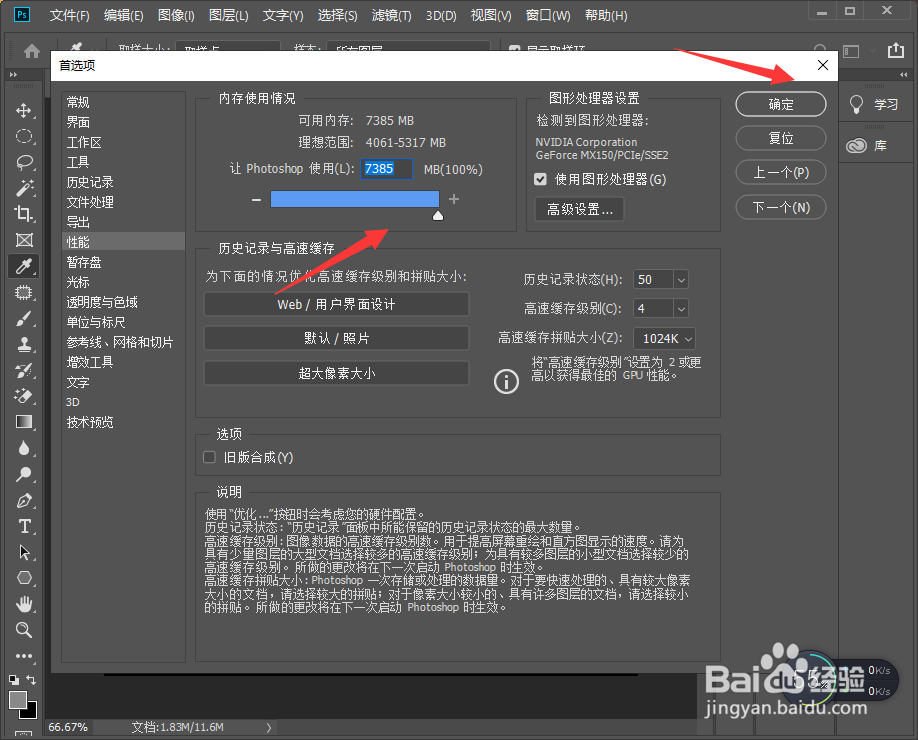Click 默认 / 照片 optimize button
This screenshot has height=740, width=918.
(336, 338)
